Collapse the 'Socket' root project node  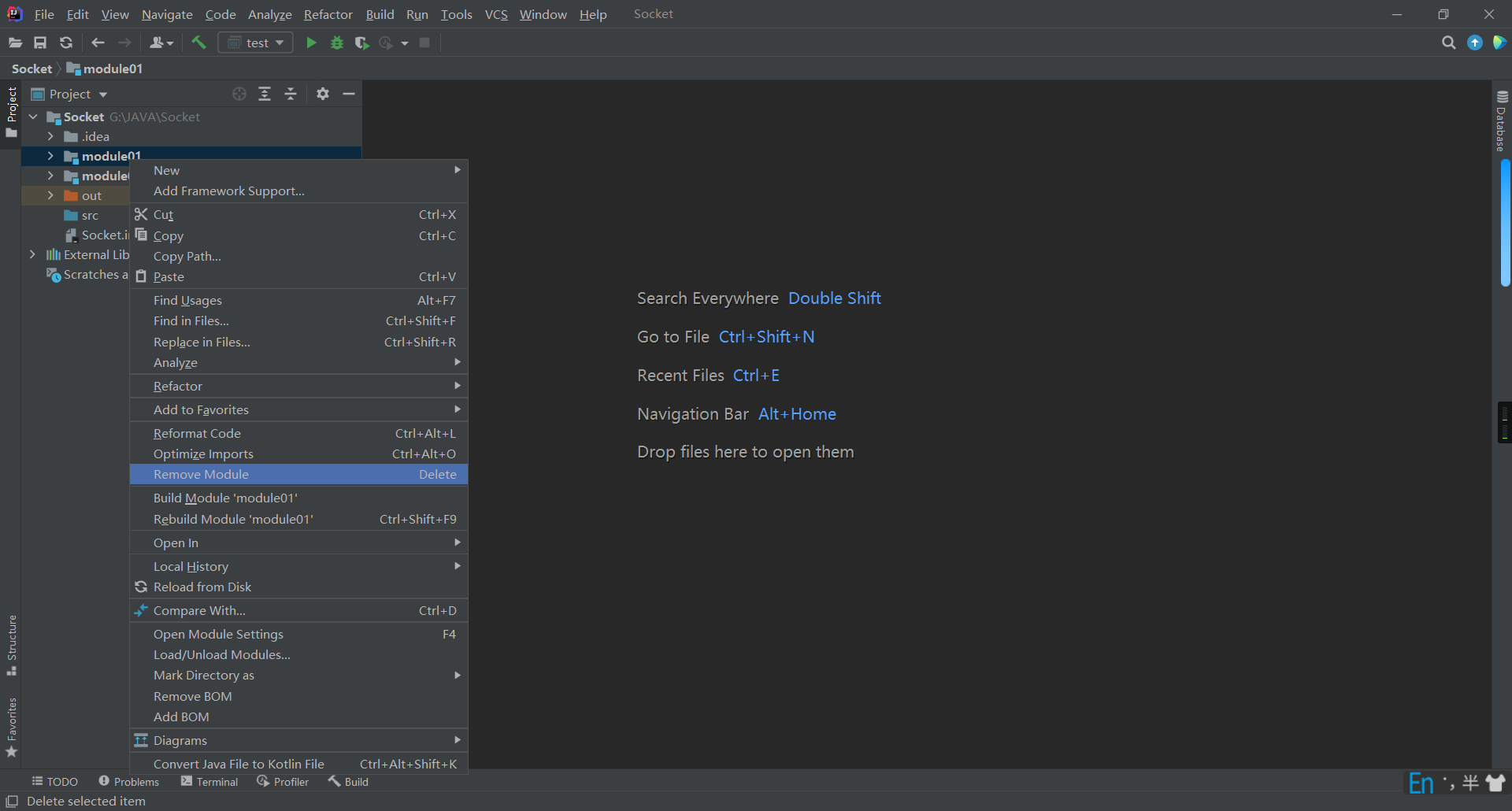[x=32, y=117]
